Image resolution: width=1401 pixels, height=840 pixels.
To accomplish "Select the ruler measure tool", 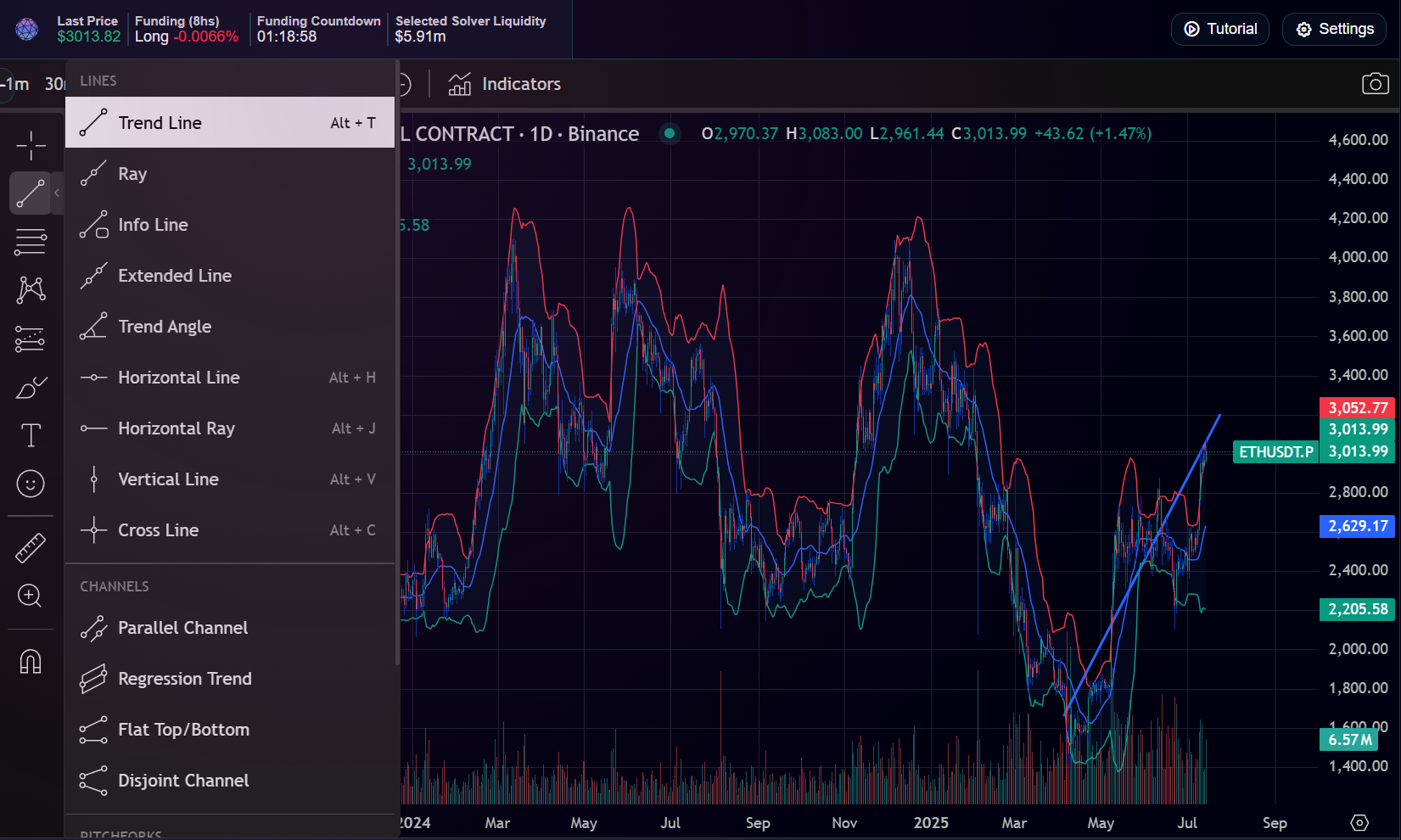I will click(x=31, y=546).
